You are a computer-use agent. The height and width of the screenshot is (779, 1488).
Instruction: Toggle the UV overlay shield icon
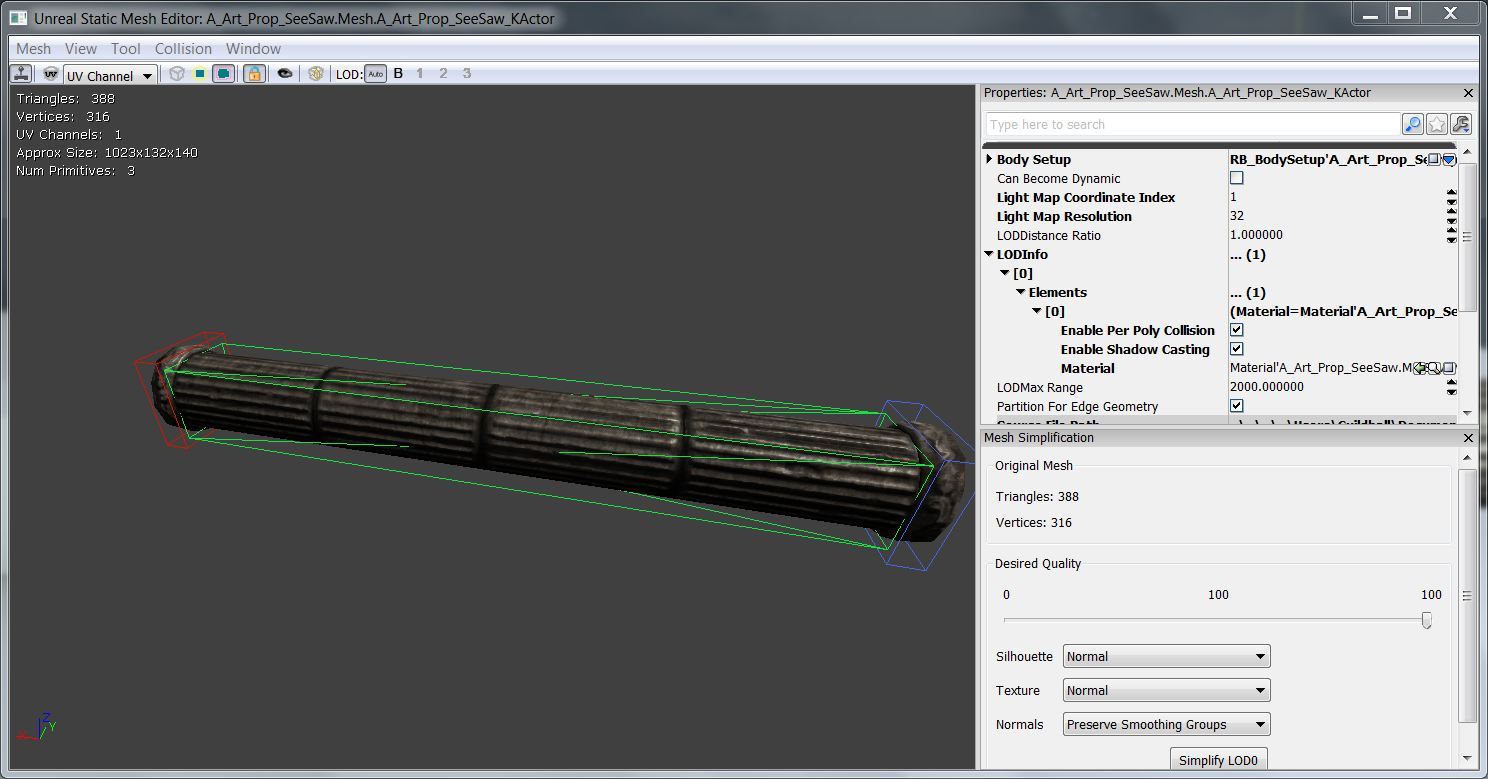tap(50, 74)
